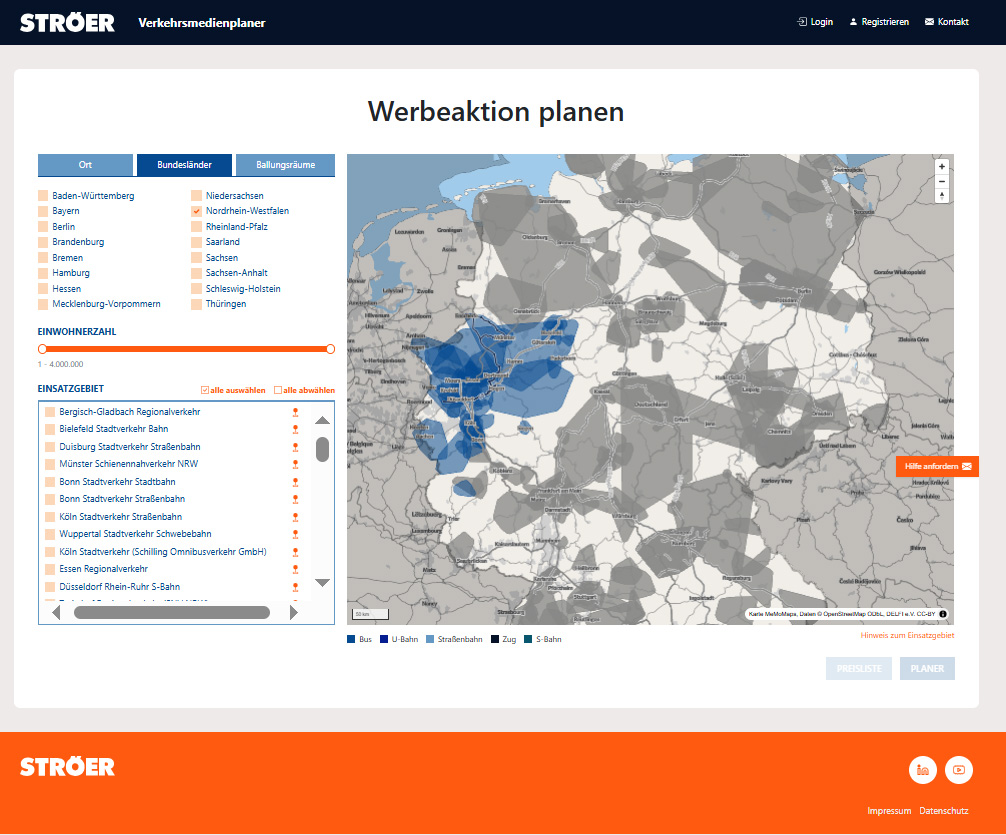Switch to the Ballungsräume tab
Screen dimensions: 1006x835
pyautogui.click(x=286, y=165)
